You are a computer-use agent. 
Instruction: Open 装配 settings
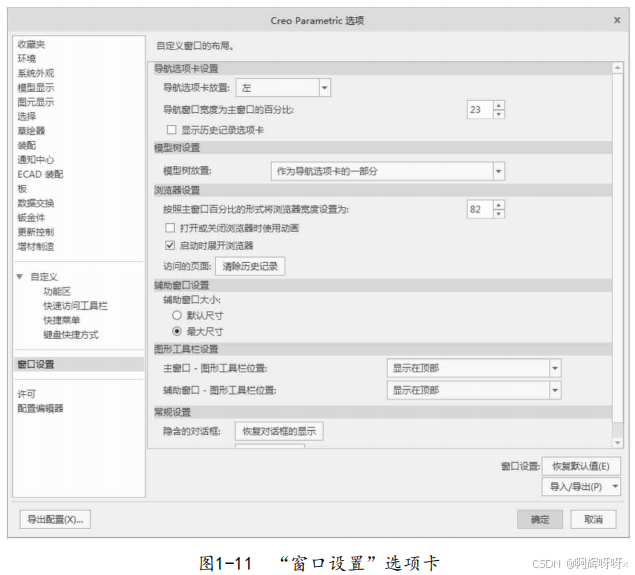tap(27, 145)
